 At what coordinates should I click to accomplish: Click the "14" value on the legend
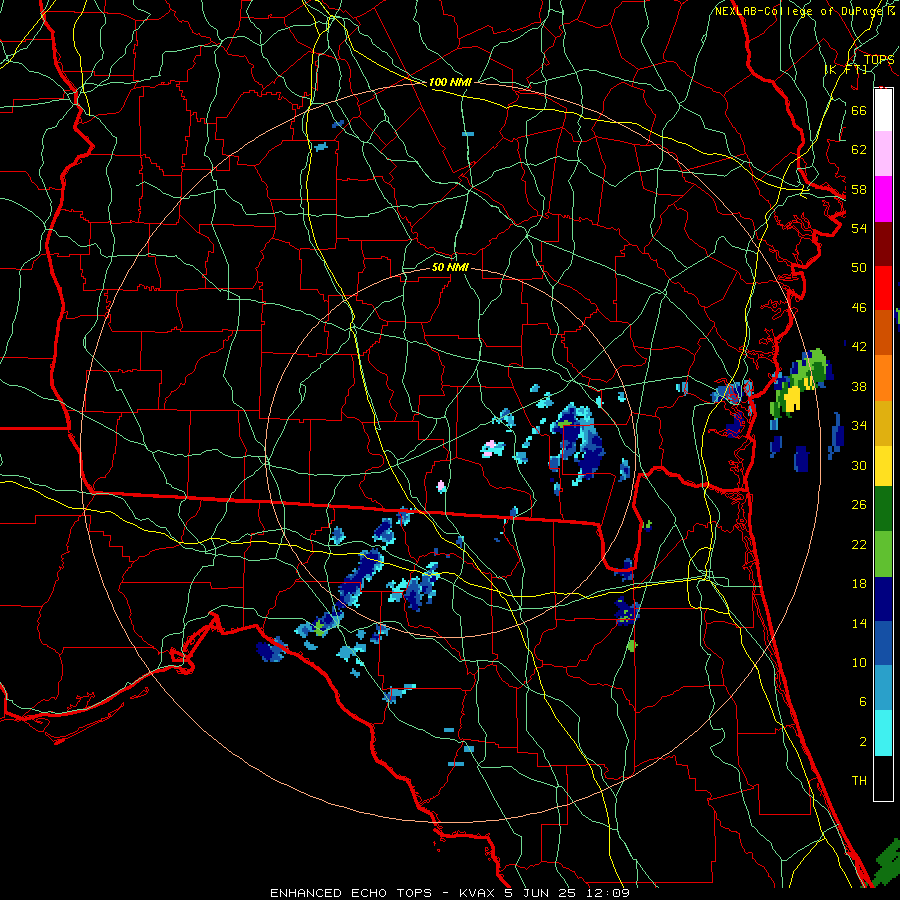point(859,623)
